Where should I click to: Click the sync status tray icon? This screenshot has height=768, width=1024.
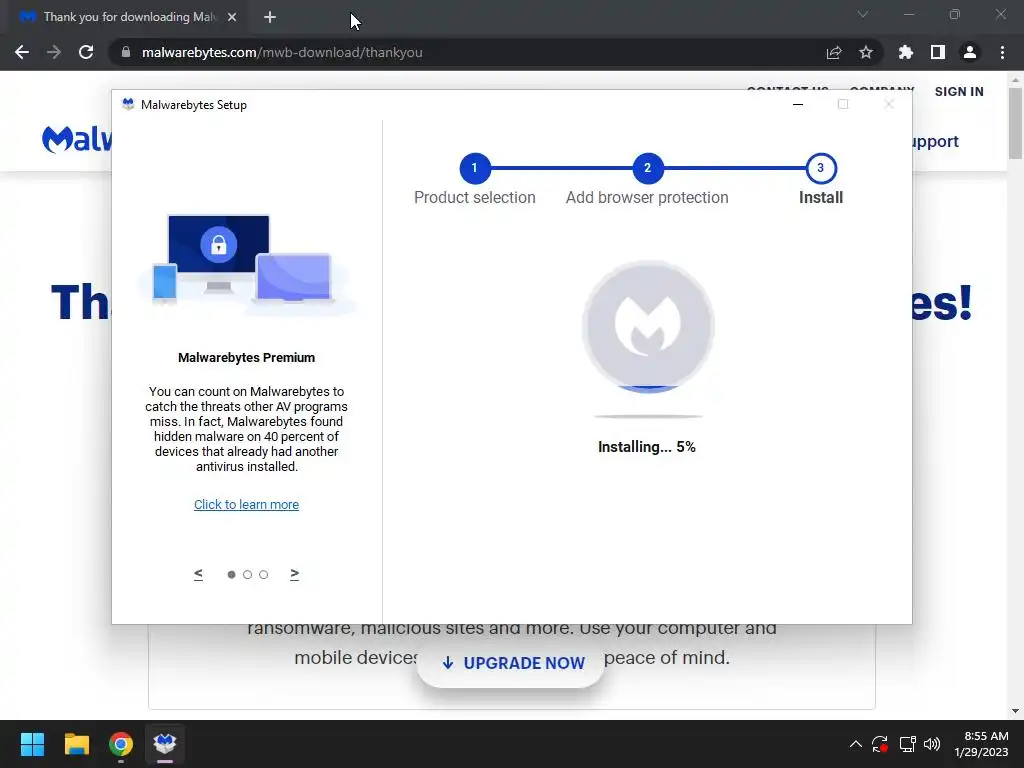tap(880, 744)
